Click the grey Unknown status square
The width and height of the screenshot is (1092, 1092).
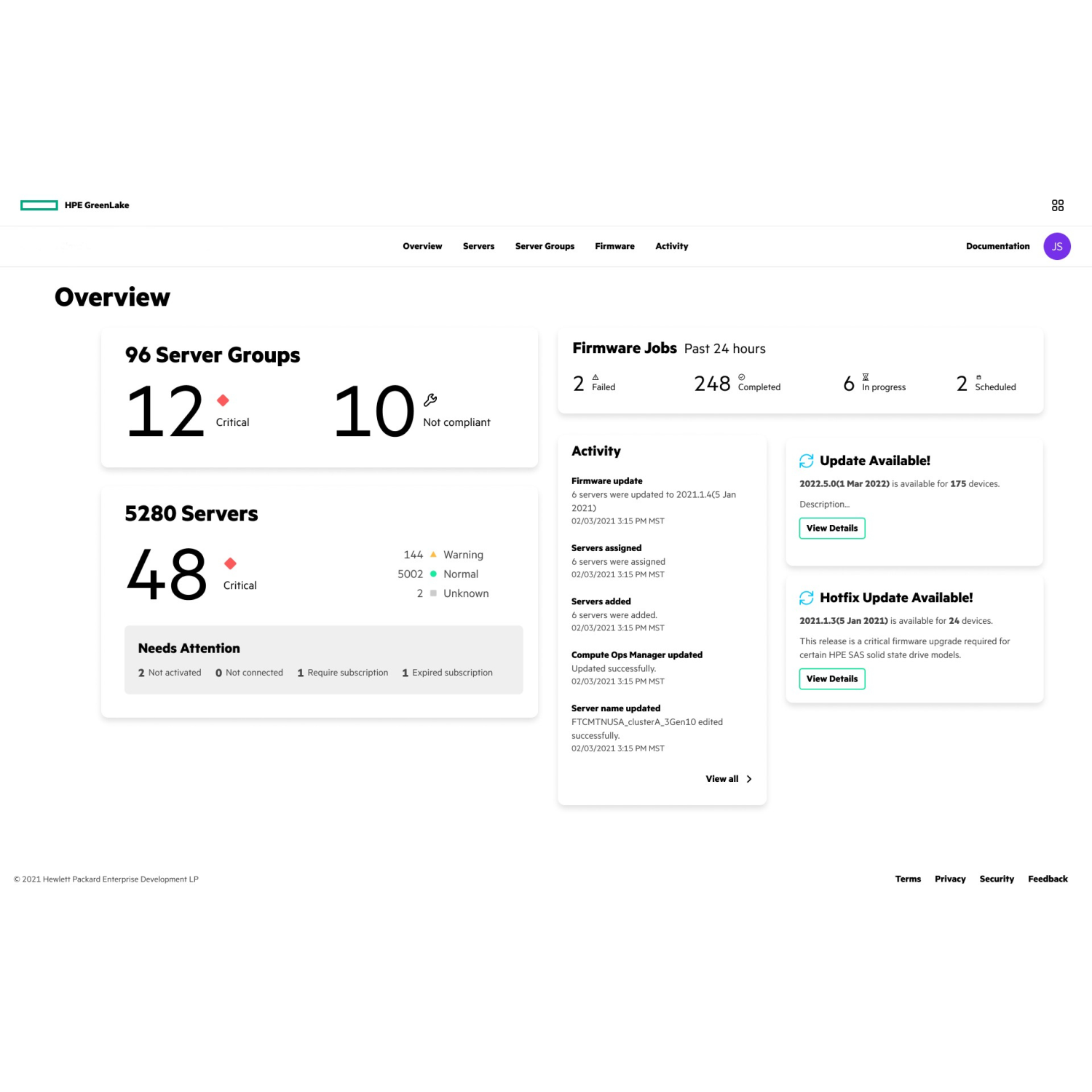point(433,593)
